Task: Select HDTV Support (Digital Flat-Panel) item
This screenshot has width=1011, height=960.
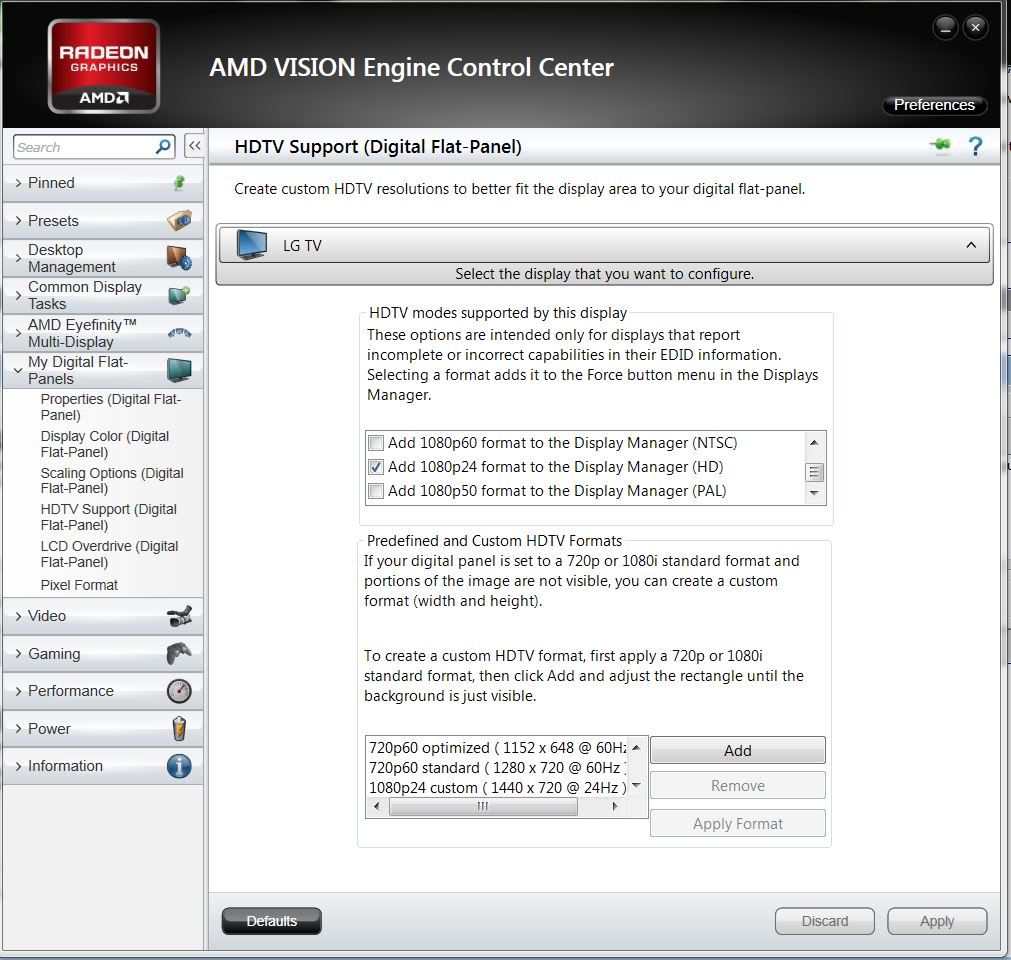Action: pos(109,517)
